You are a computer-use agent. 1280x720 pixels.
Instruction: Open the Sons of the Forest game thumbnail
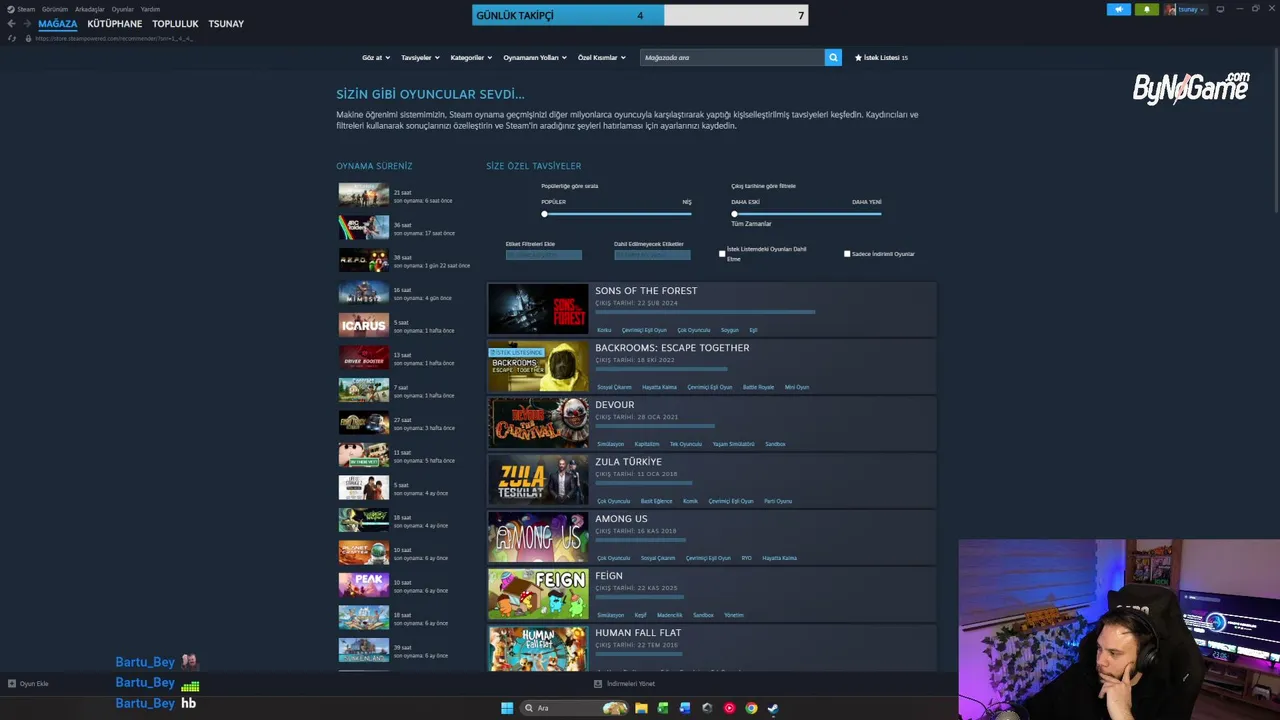(538, 309)
